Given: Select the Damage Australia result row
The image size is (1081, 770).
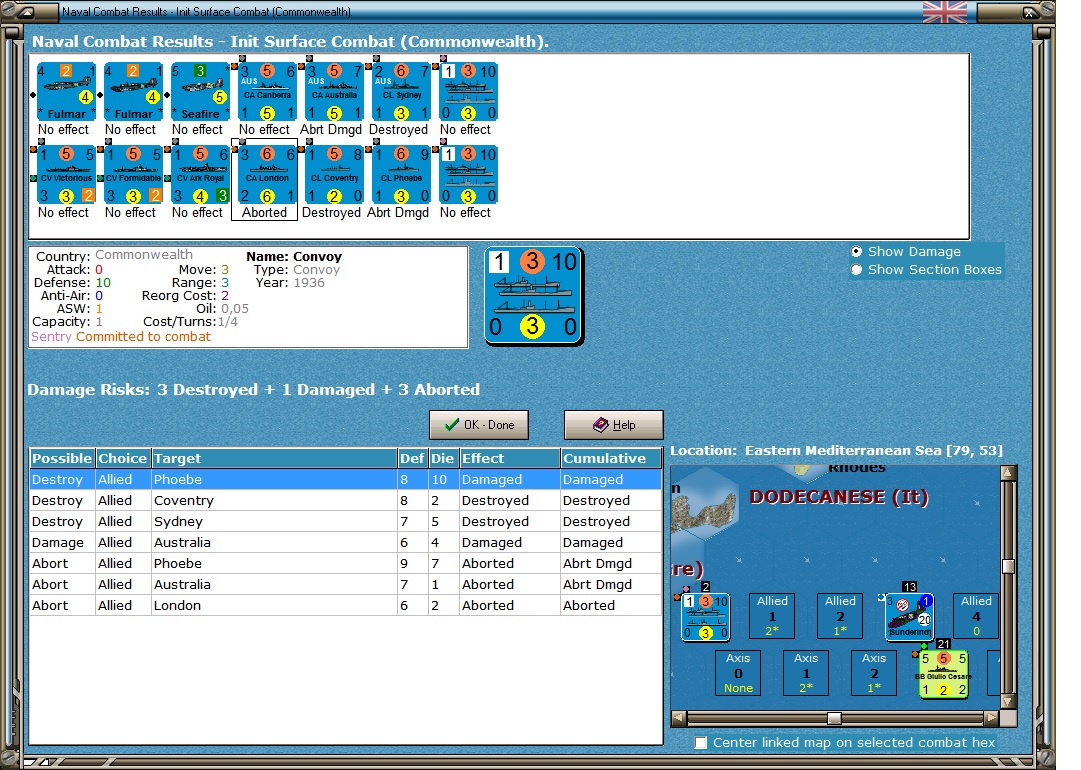Looking at the screenshot, I should tap(345, 543).
